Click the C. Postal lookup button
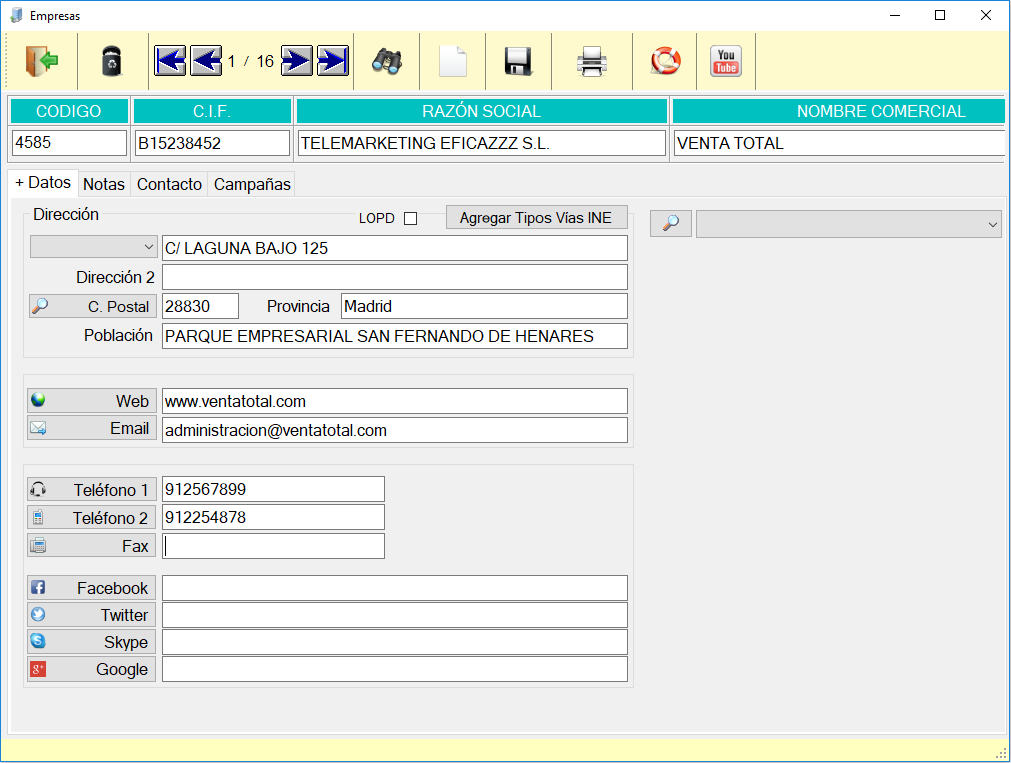 pos(93,306)
